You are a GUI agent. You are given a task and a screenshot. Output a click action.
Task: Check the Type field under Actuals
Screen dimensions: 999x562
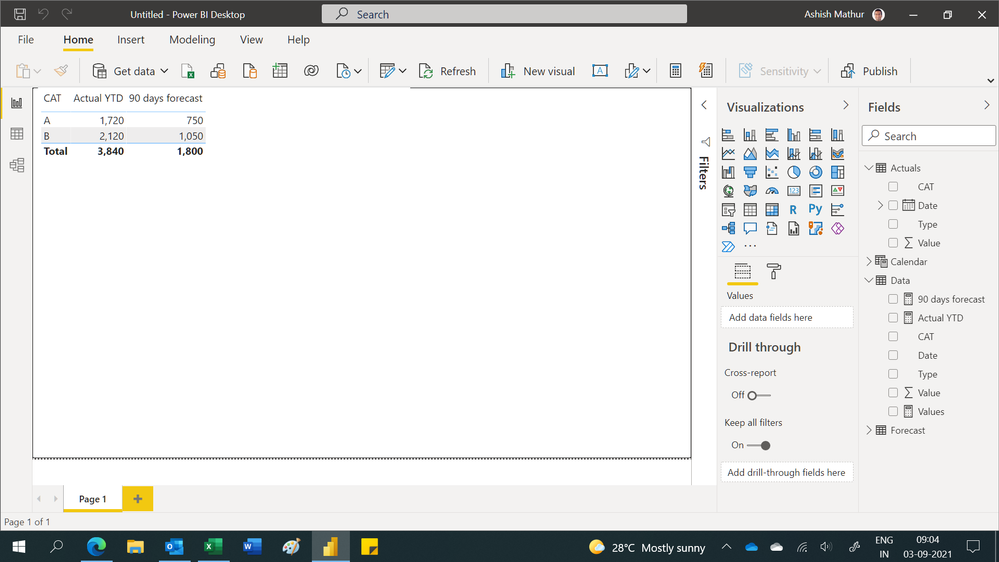(893, 224)
